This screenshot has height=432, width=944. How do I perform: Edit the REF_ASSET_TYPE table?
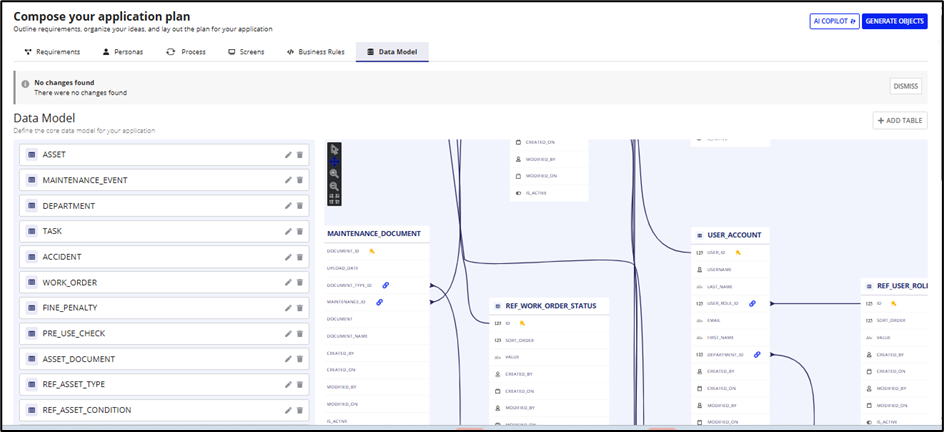click(288, 384)
